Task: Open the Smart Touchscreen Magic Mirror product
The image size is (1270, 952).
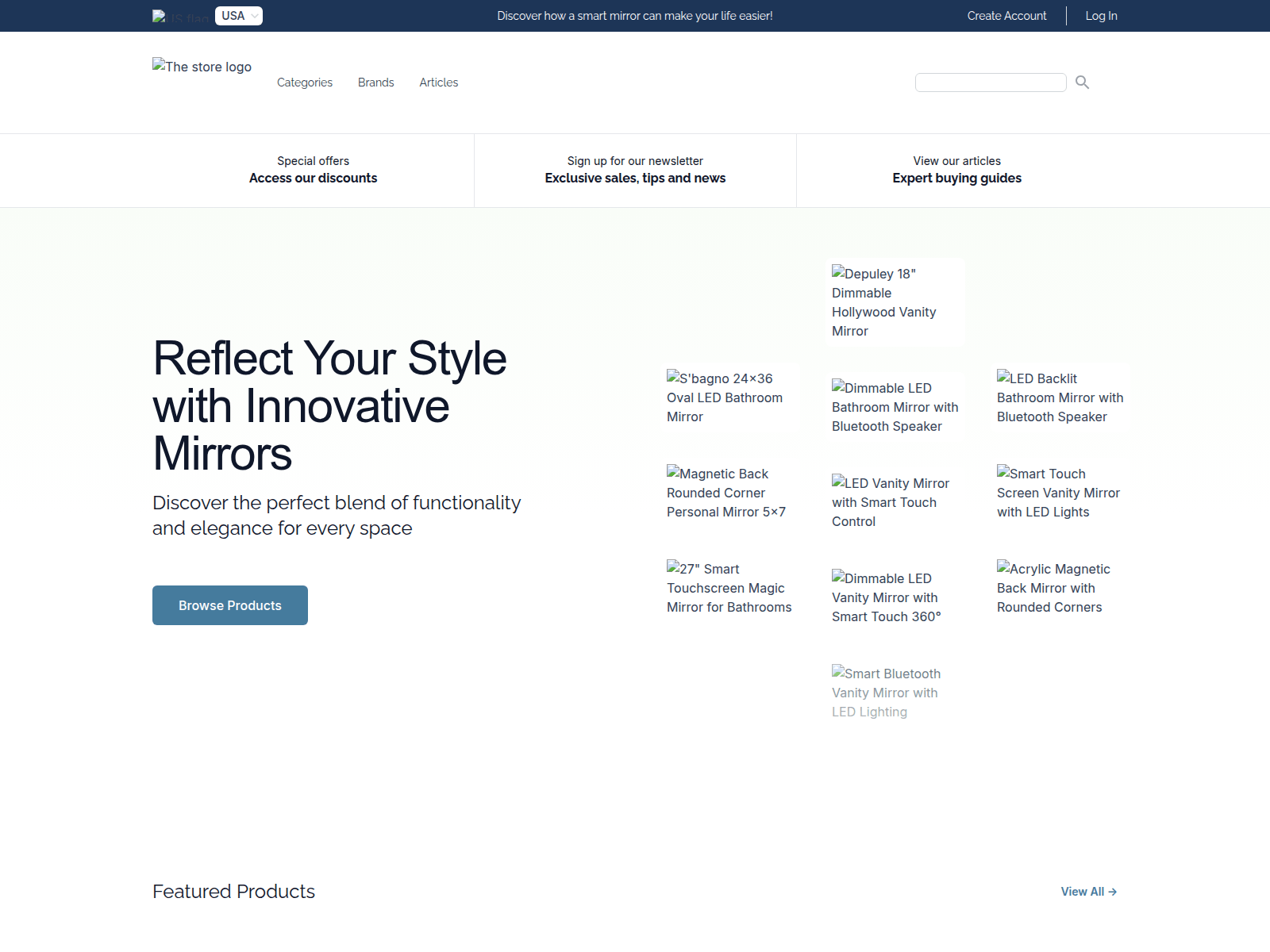Action: tap(729, 588)
